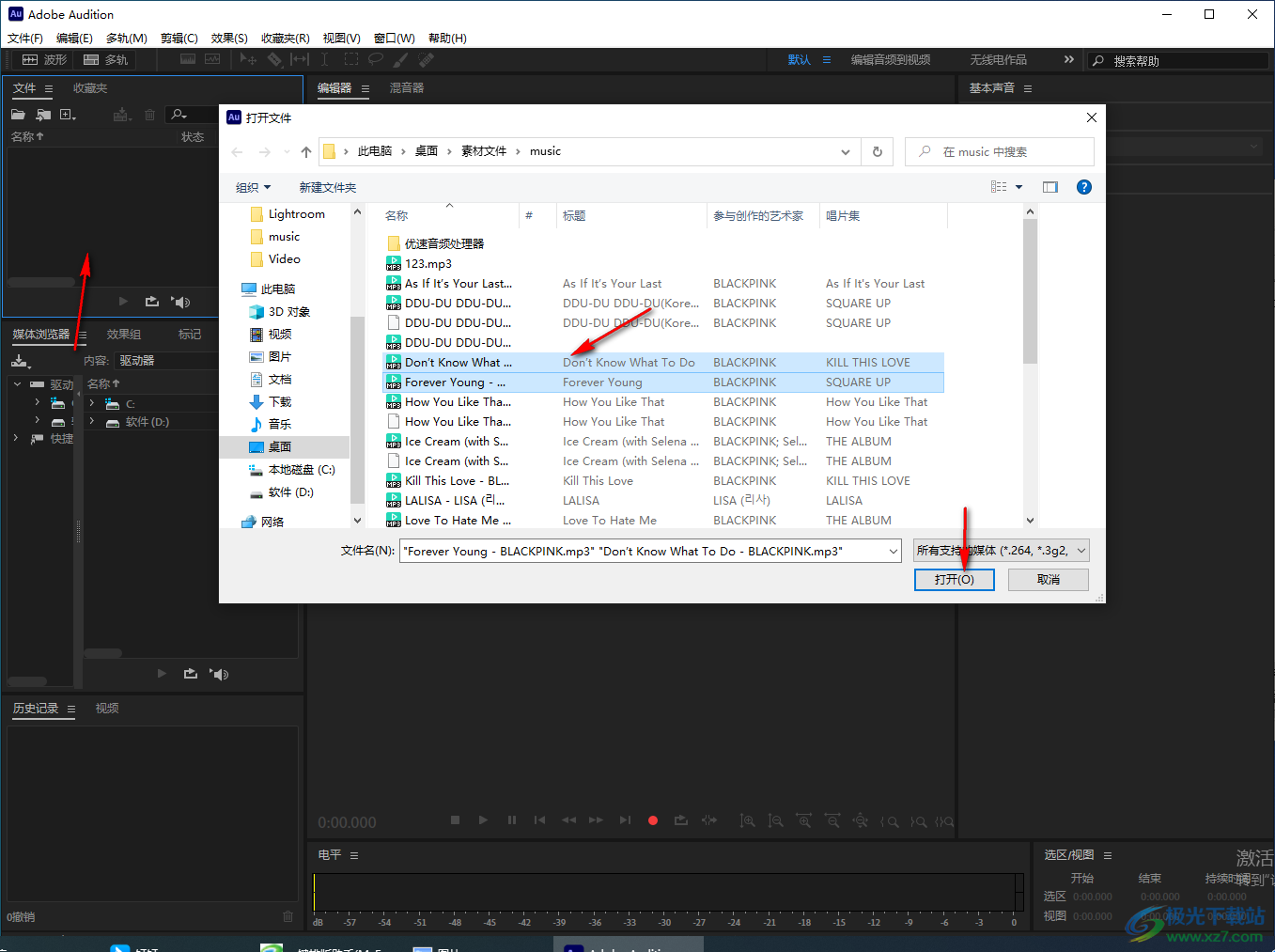This screenshot has width=1275, height=952.
Task: Open view options dropdown in dialog
Action: click(1018, 187)
